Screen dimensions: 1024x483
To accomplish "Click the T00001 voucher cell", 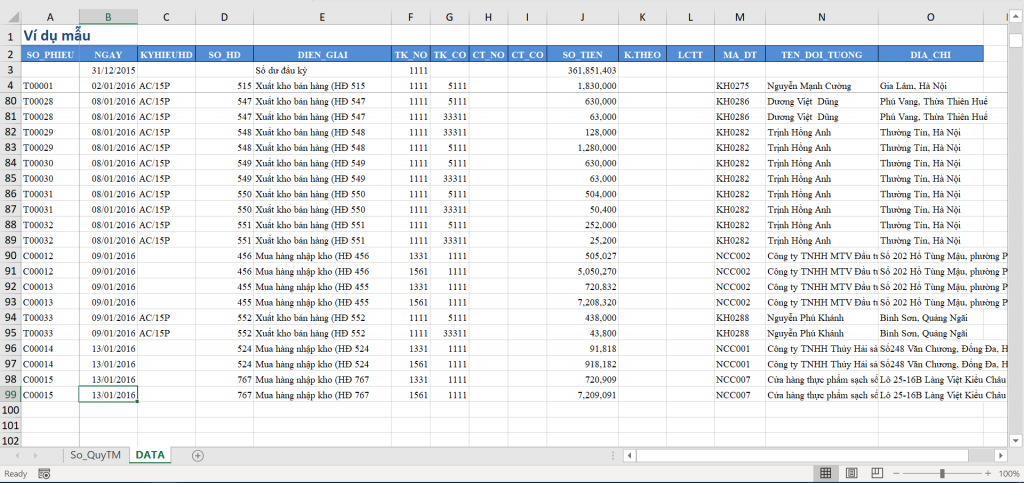I will pos(50,86).
